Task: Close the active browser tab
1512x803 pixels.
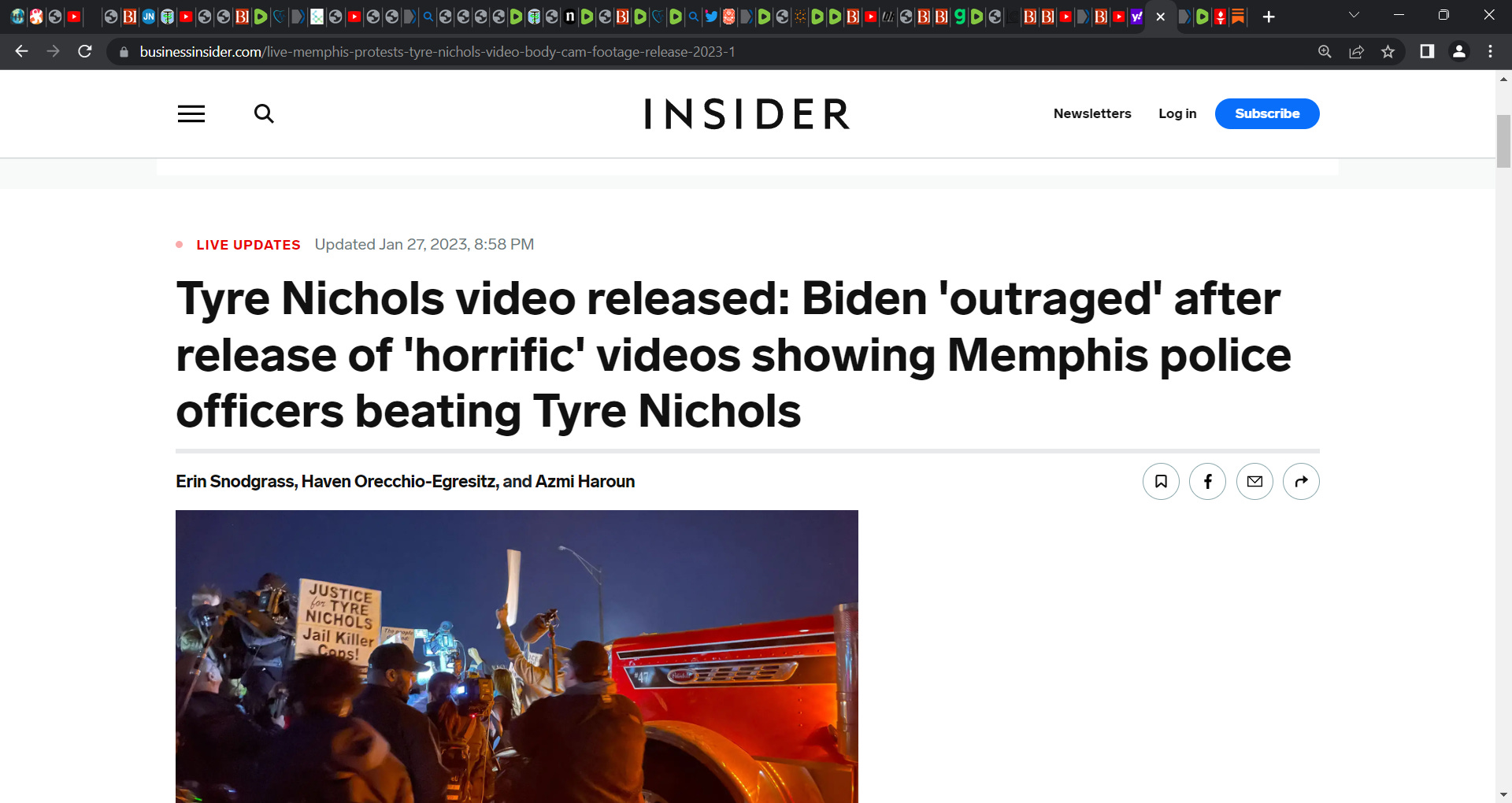Action: pyautogui.click(x=1160, y=17)
